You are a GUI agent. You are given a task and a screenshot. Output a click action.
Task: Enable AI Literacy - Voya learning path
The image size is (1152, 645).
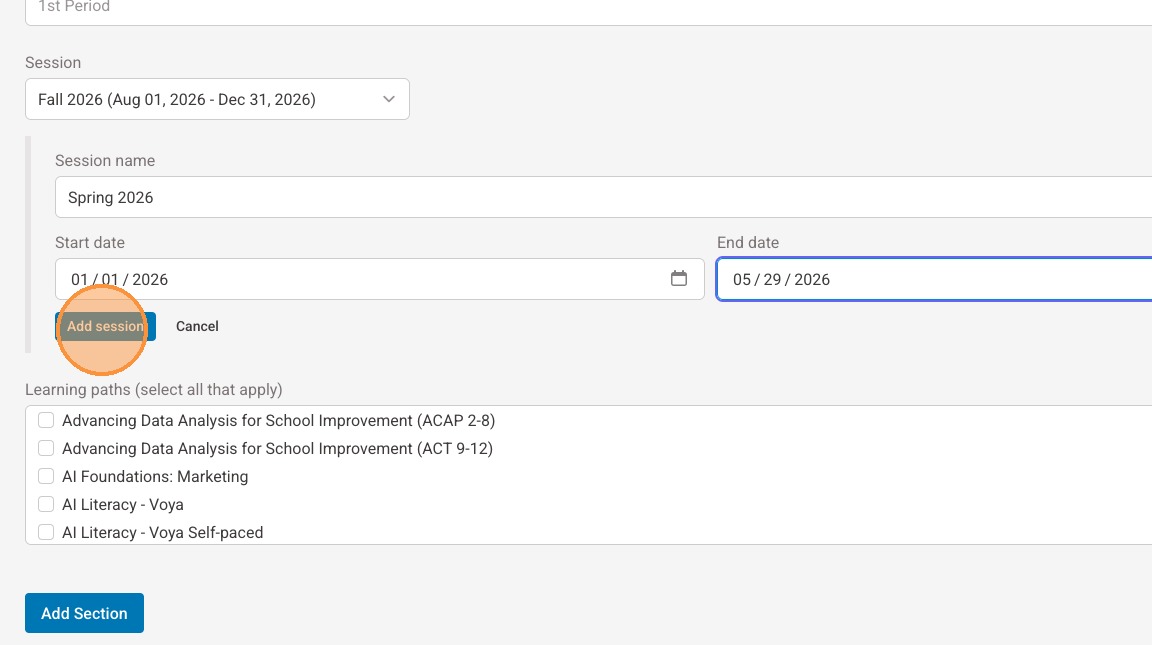pos(46,505)
